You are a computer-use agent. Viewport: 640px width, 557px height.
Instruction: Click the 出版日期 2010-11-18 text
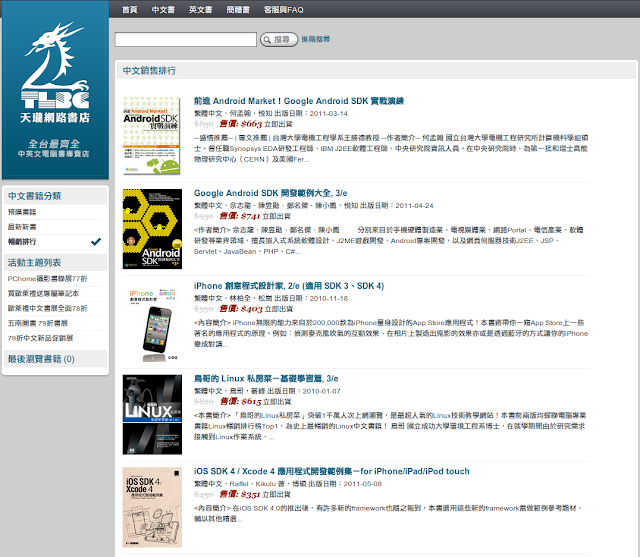[311, 298]
